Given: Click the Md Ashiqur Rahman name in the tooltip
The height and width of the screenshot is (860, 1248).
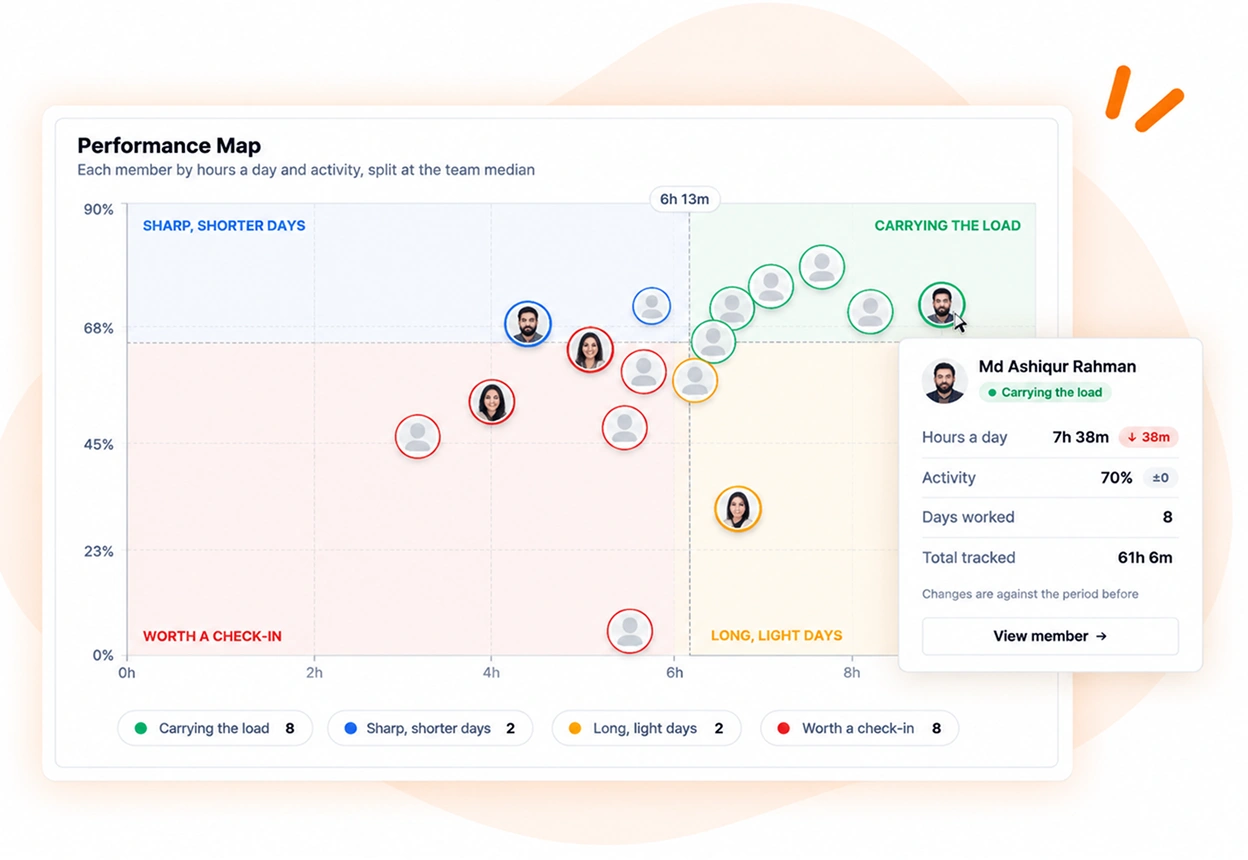Looking at the screenshot, I should point(1057,366).
